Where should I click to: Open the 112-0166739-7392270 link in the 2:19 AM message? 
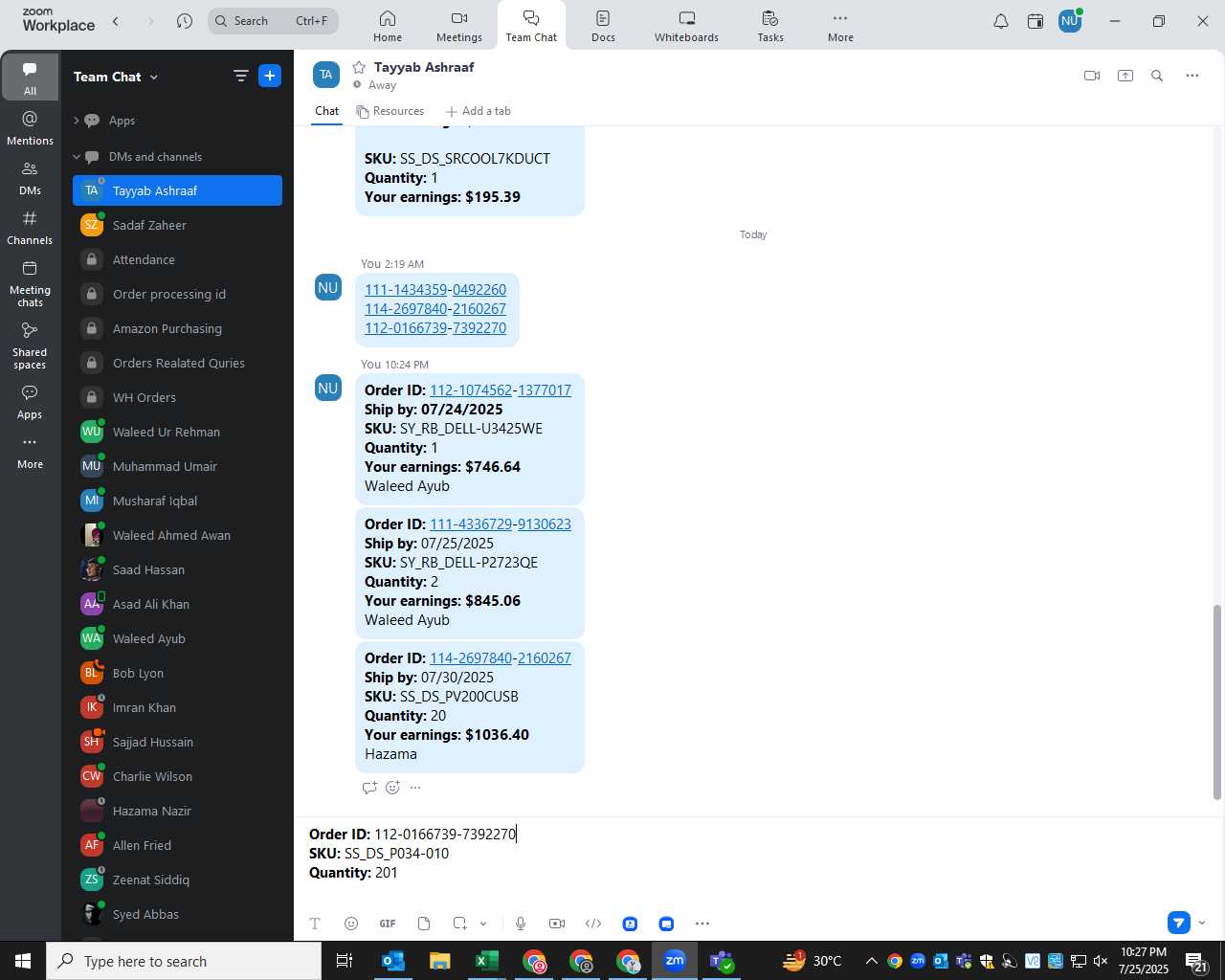coord(435,328)
